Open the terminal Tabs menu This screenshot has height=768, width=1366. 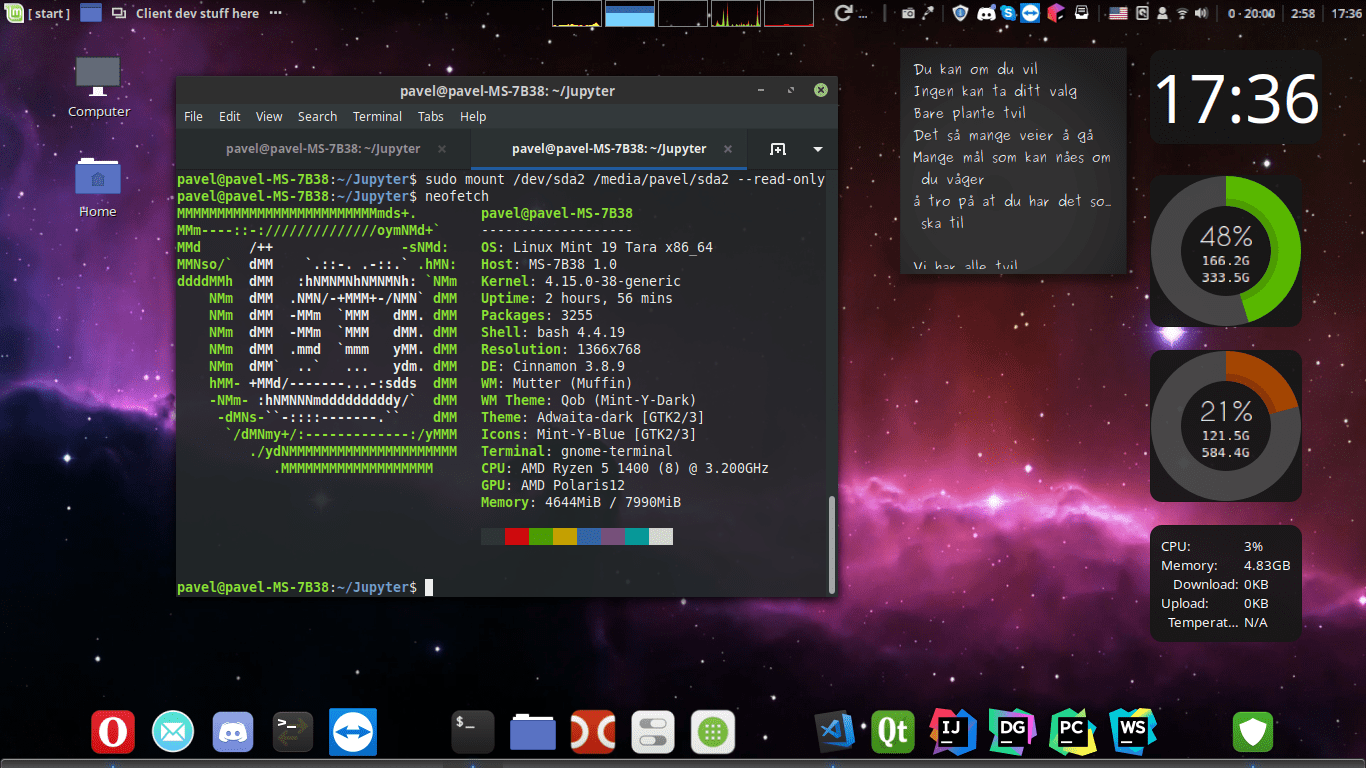pos(431,117)
